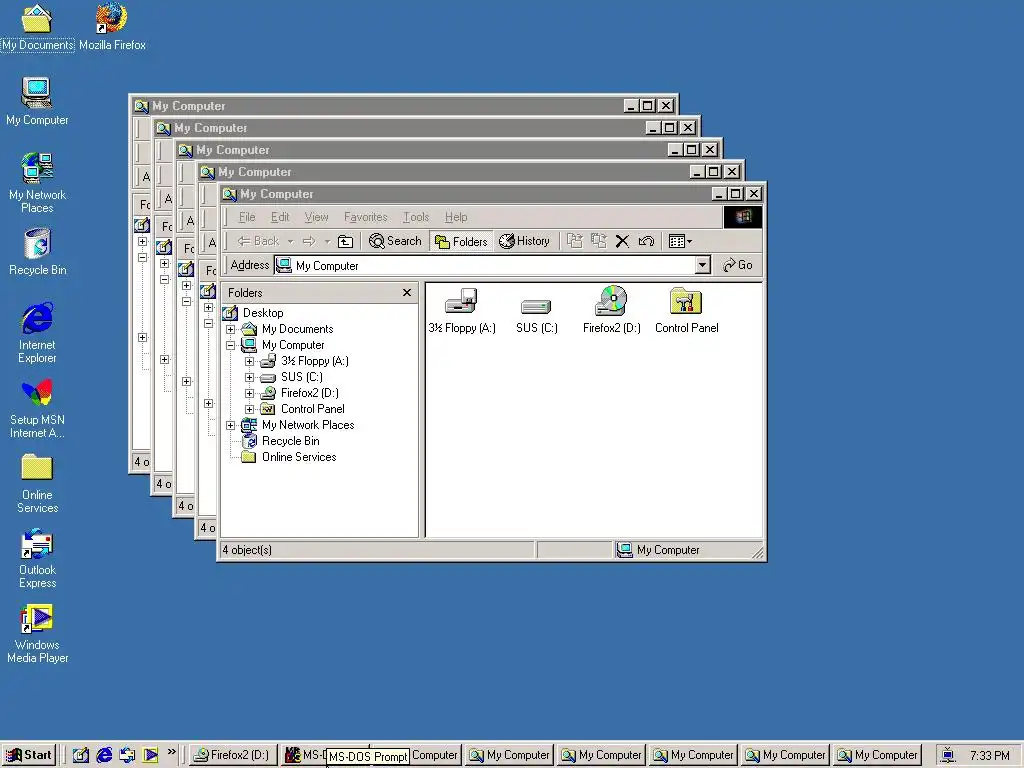Select Desktop in the folder tree
The height and width of the screenshot is (768, 1024).
[255, 313]
